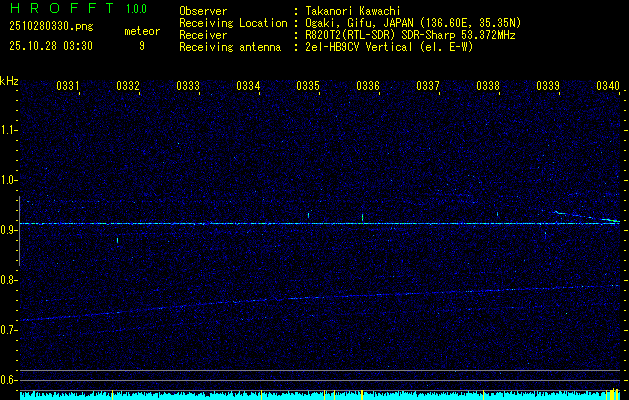Screen dimensions: 629x400
Task: Click the R820T2 receiver description
Action: click(410, 35)
